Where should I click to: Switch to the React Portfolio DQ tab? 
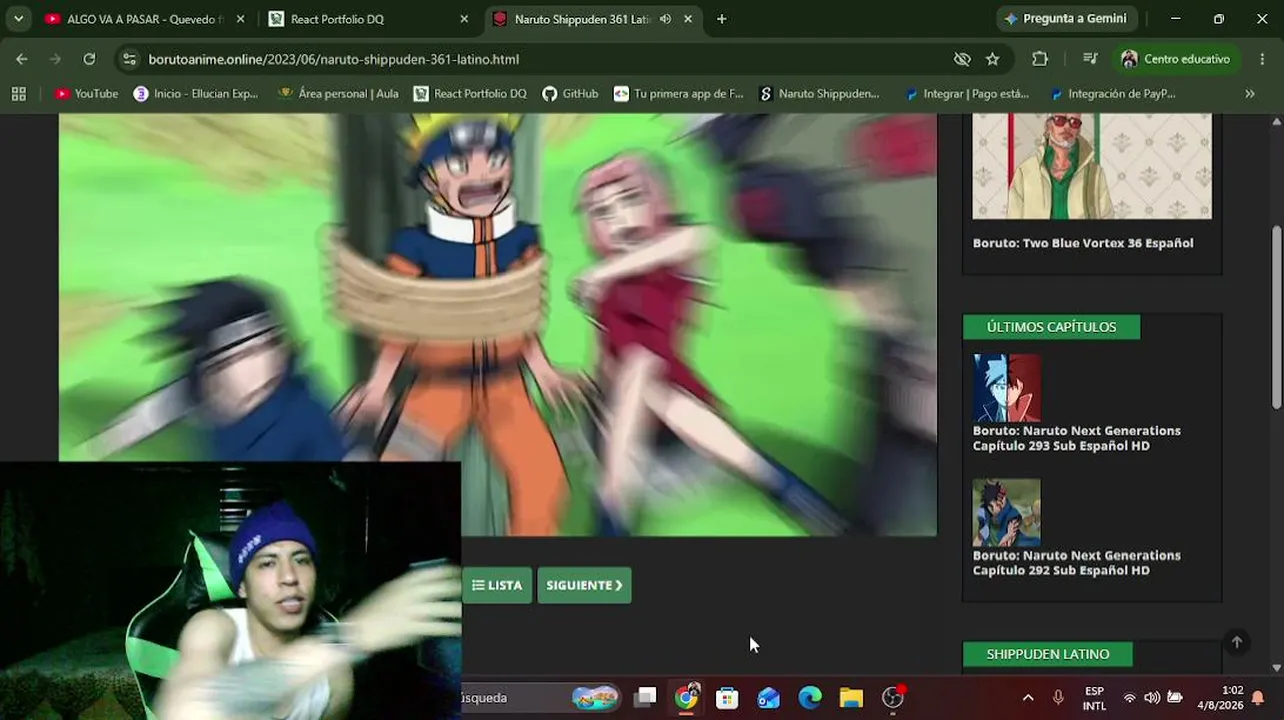point(369,19)
